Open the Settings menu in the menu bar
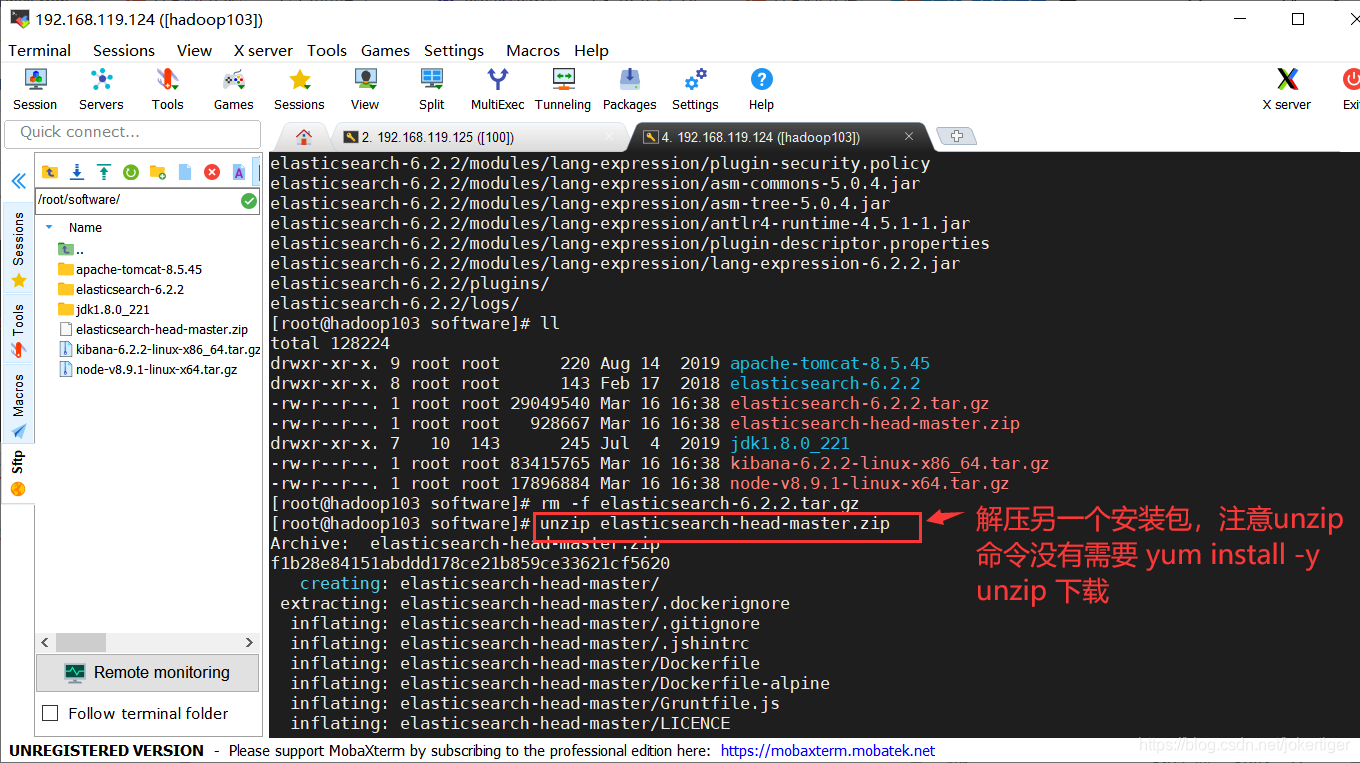The height and width of the screenshot is (763, 1360). (x=454, y=50)
